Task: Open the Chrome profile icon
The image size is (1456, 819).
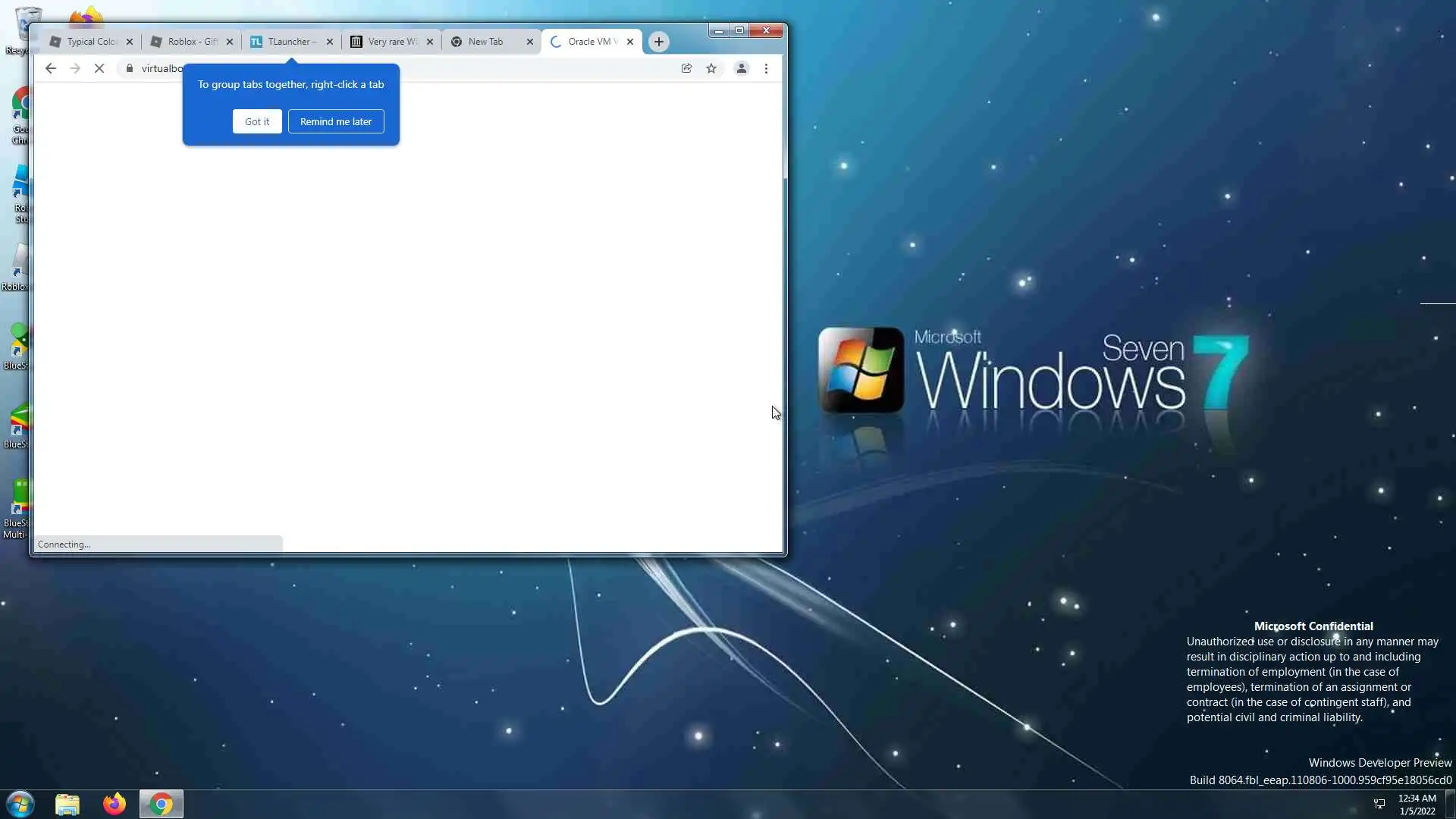Action: click(x=742, y=68)
